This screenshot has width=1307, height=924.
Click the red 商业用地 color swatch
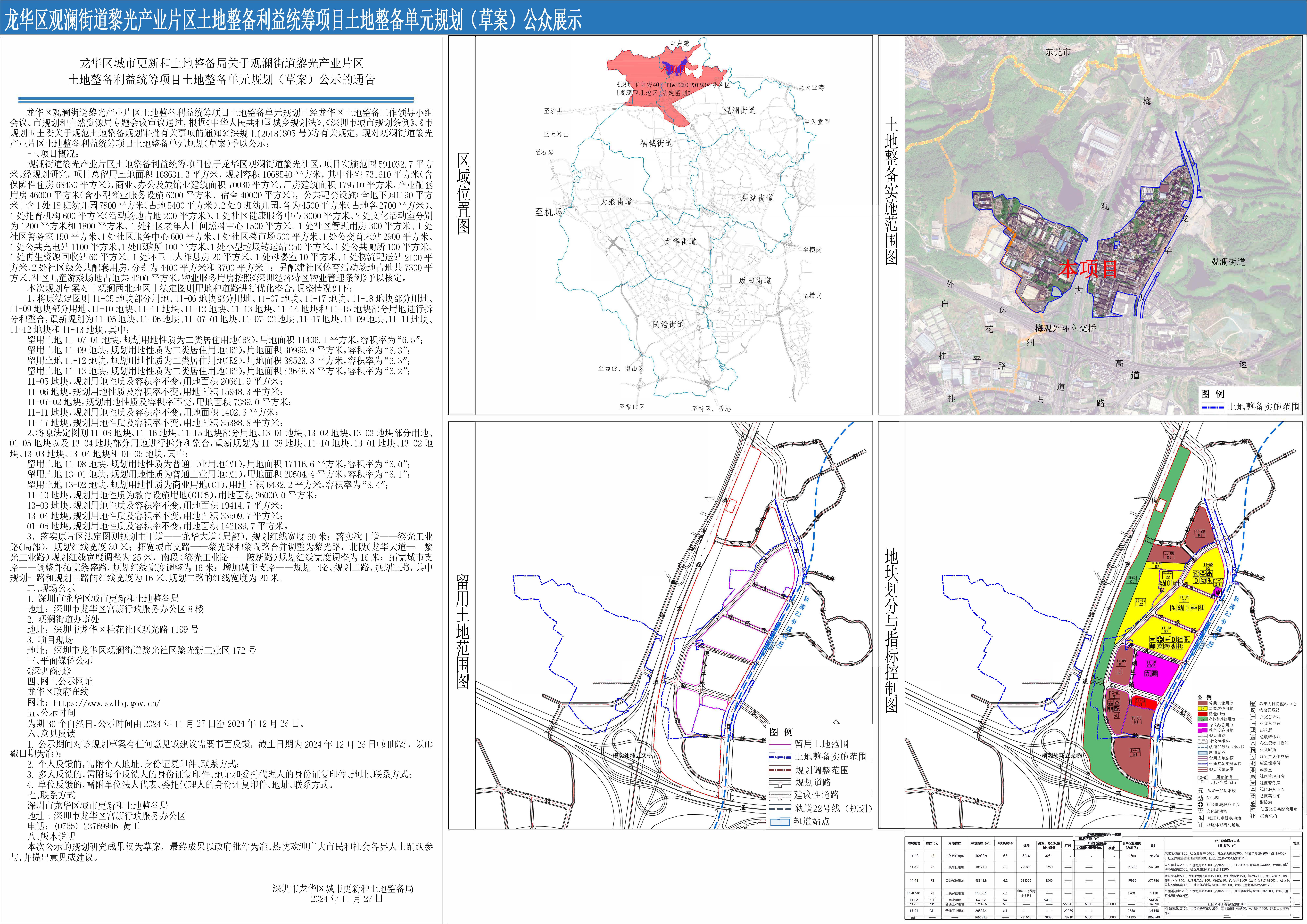click(x=1203, y=714)
